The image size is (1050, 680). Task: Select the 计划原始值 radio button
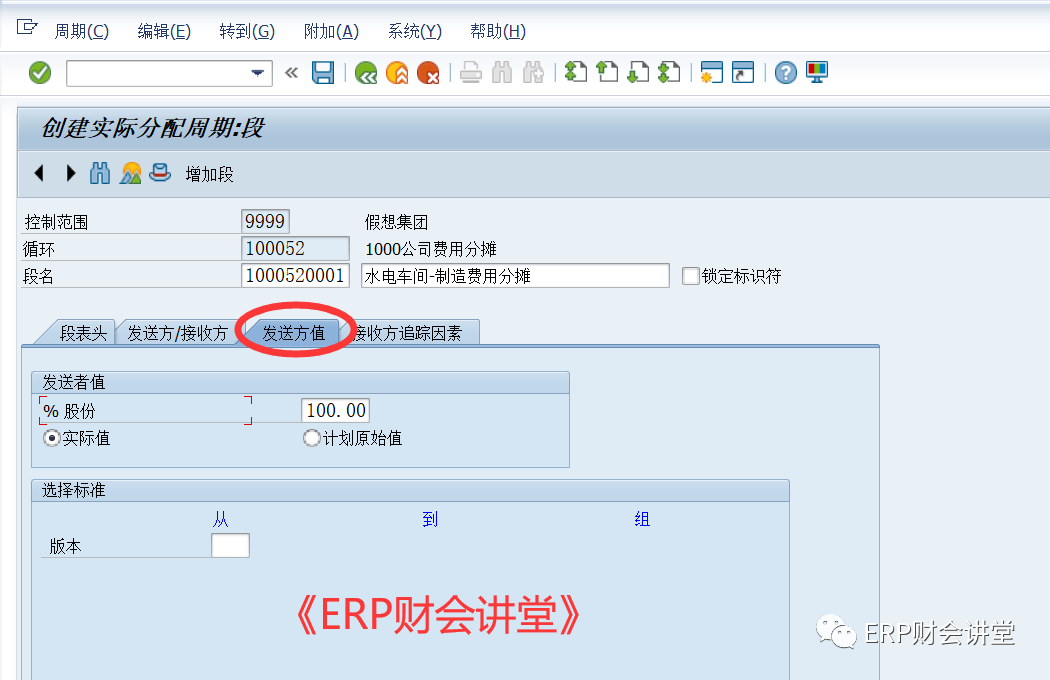(312, 438)
